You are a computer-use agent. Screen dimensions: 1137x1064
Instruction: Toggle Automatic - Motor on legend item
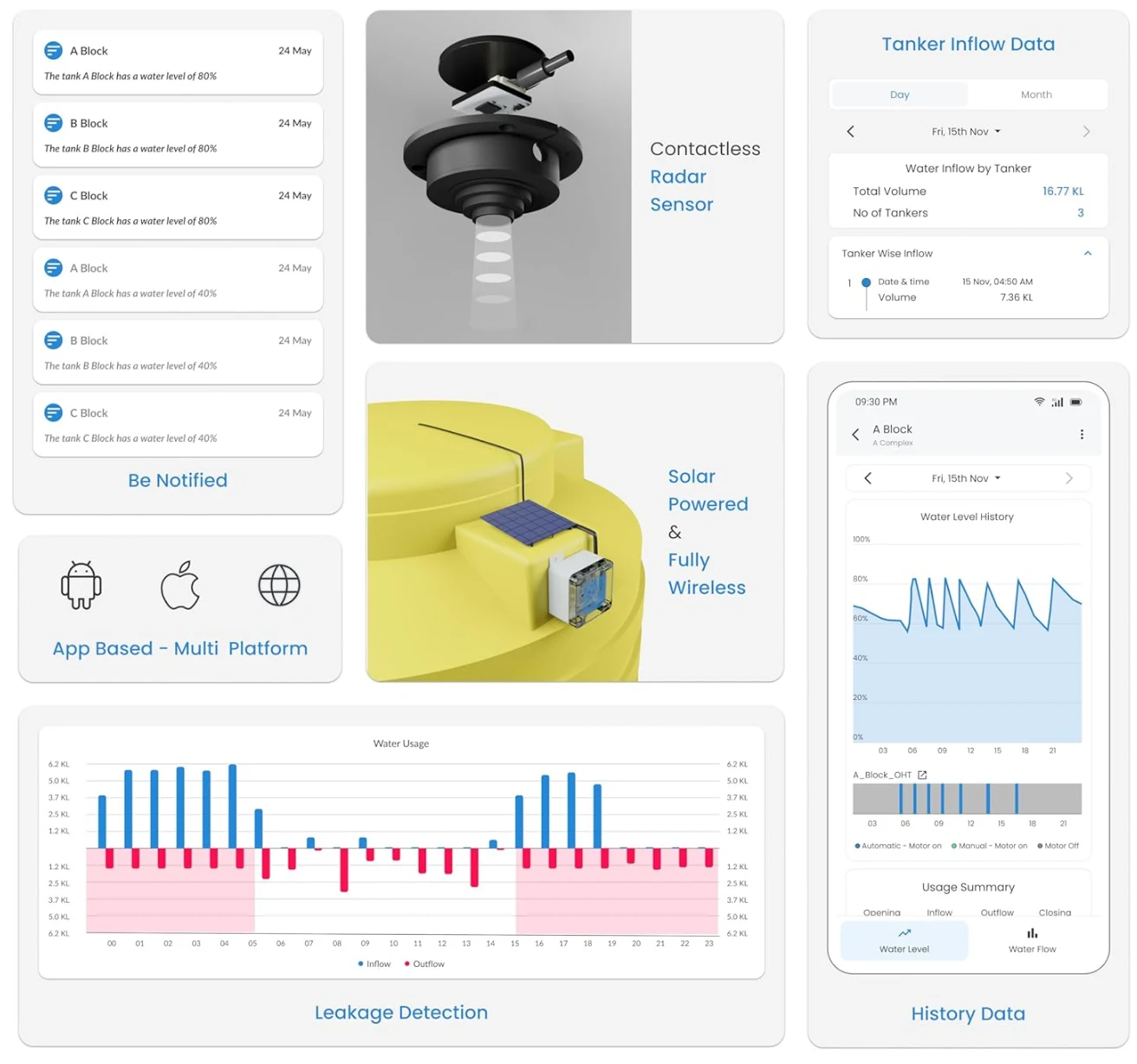(898, 846)
